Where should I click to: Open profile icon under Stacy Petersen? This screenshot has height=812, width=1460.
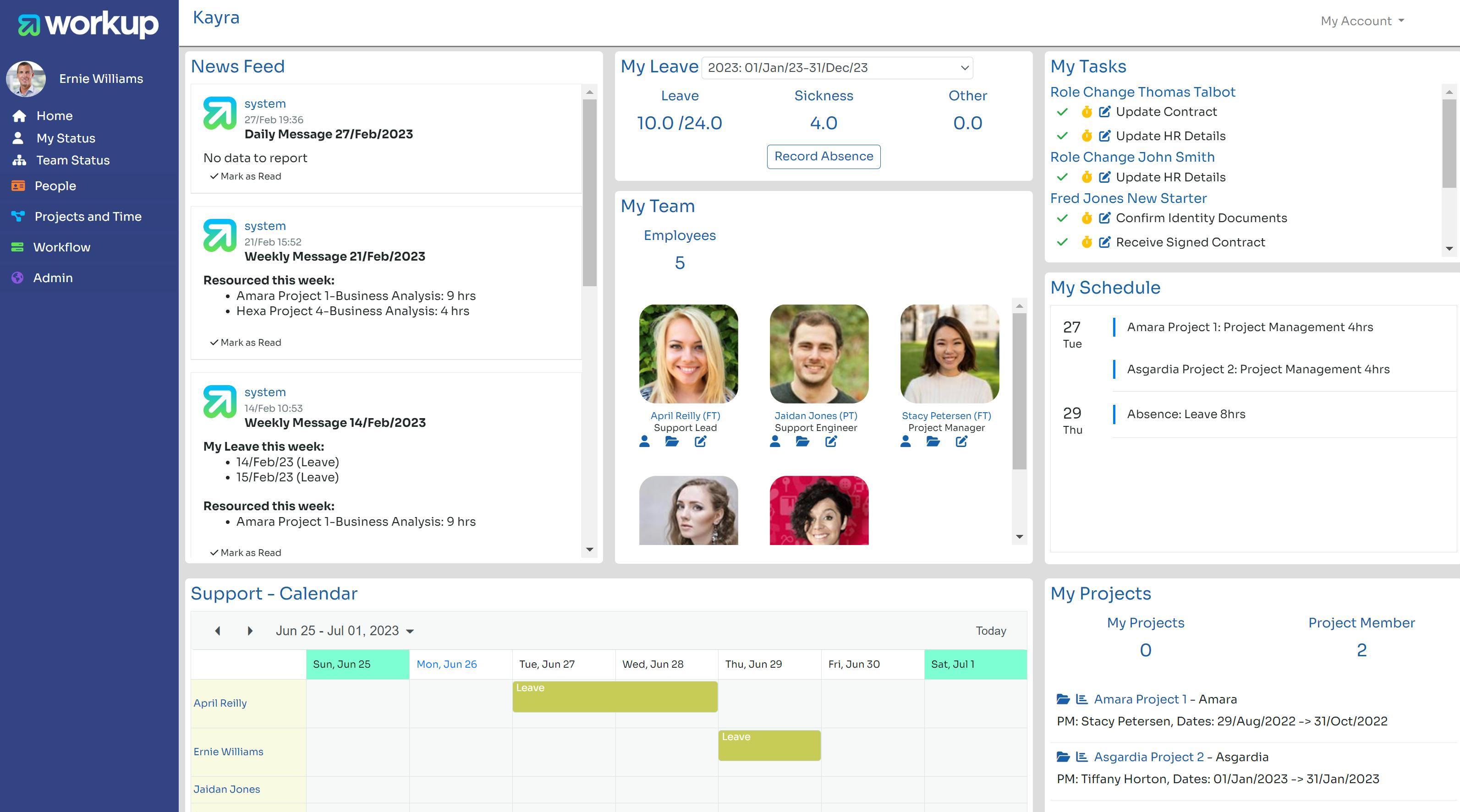click(905, 441)
